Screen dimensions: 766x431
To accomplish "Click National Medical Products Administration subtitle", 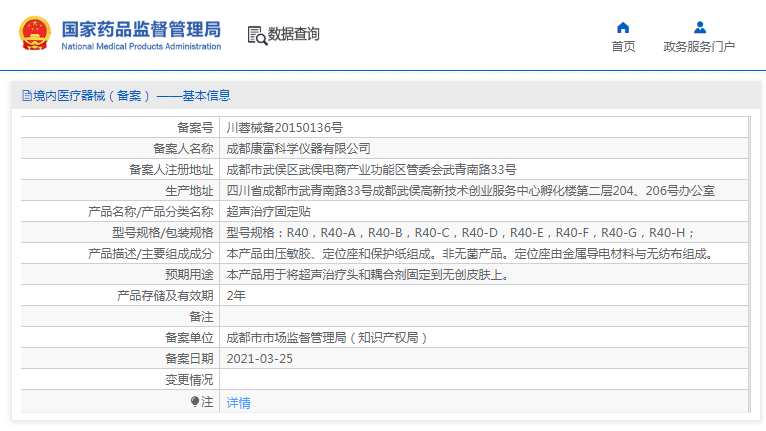I will click(141, 46).
